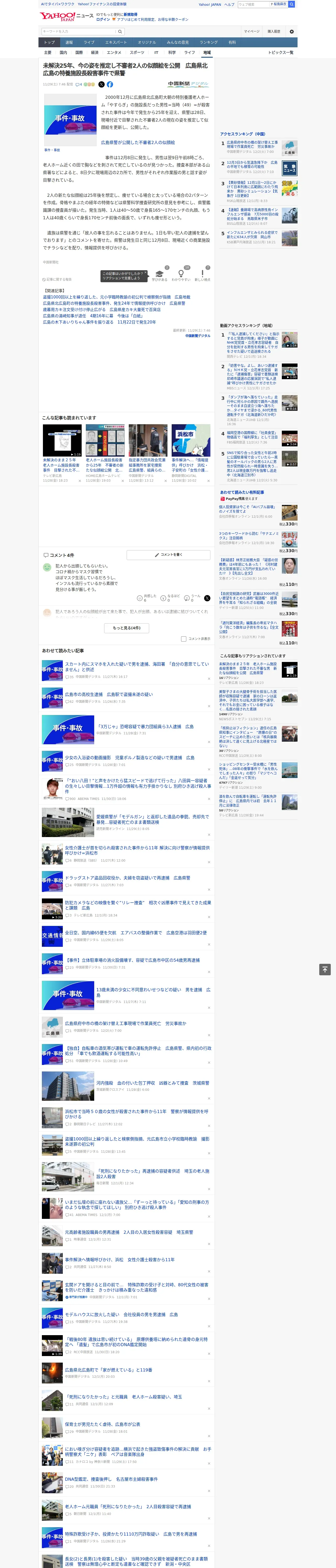React with わかりやすい lightbulb icon

tap(181, 274)
